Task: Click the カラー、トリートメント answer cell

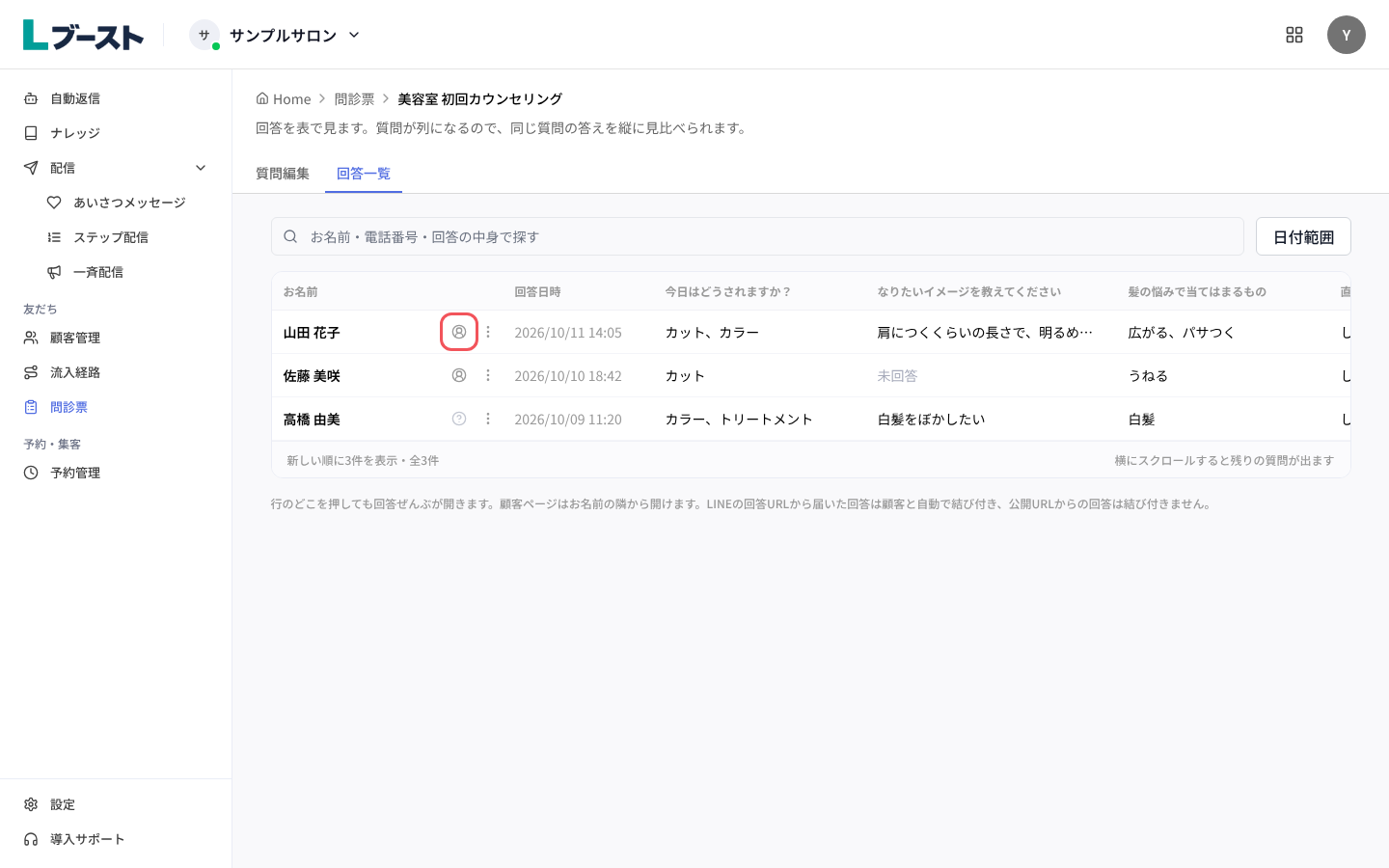Action: (x=739, y=420)
